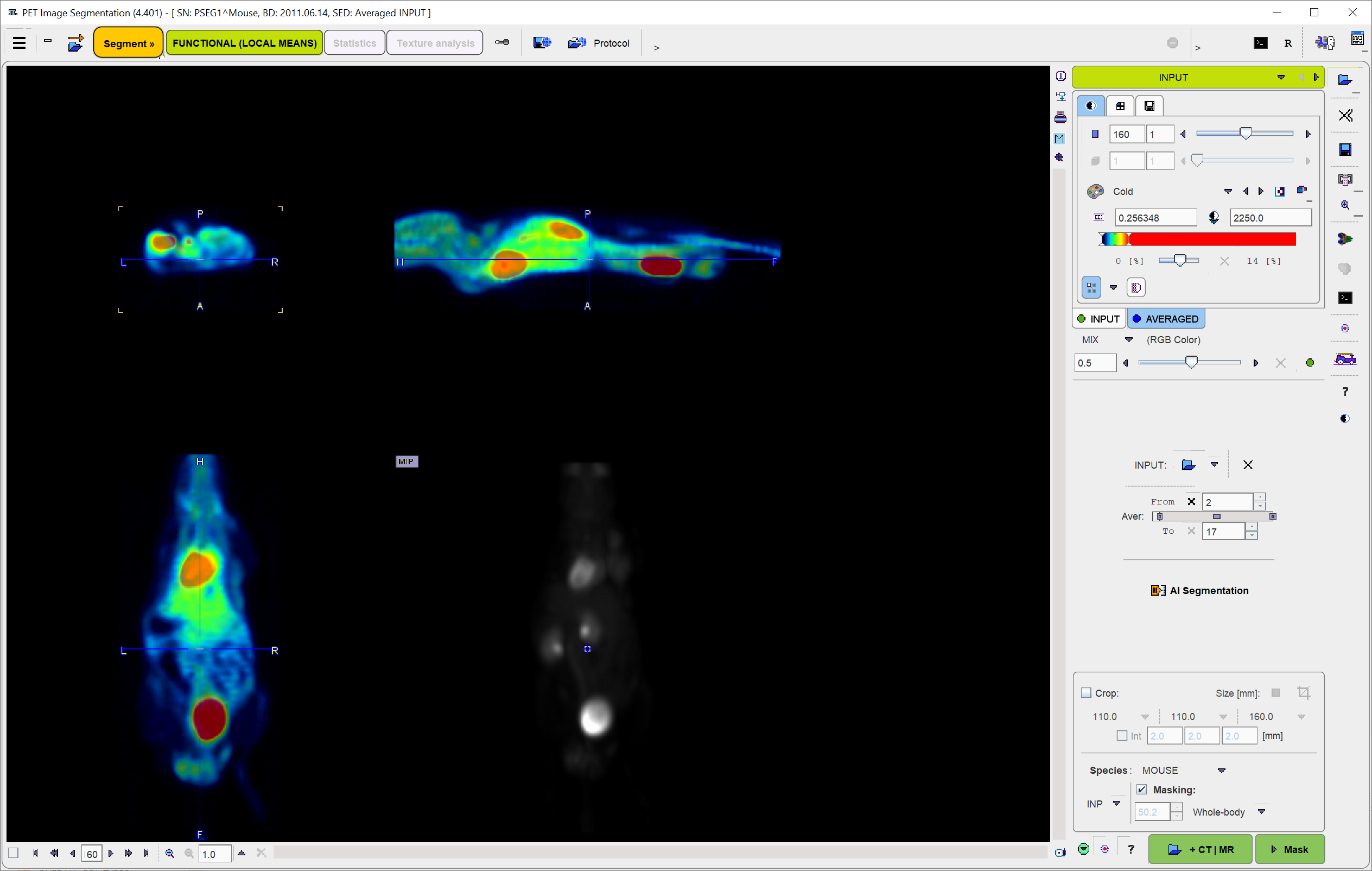Click the color table threshold bar
The height and width of the screenshot is (871, 1372).
(x=1197, y=239)
